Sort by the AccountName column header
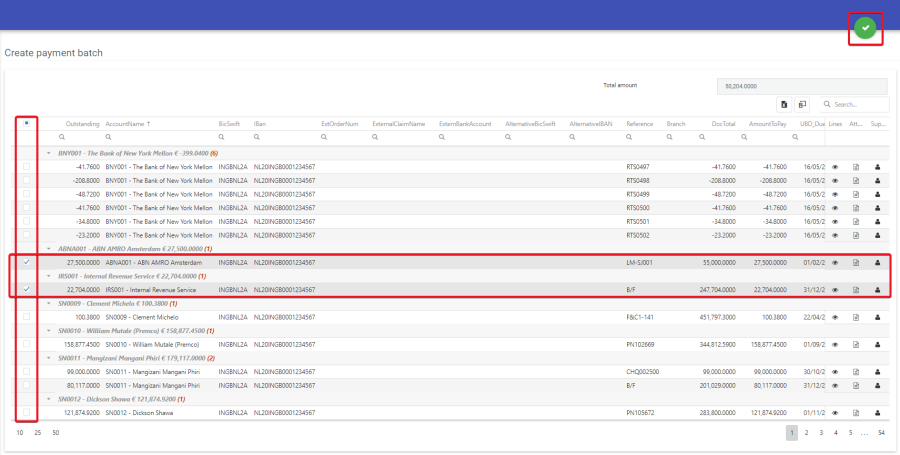900x455 pixels. click(x=125, y=124)
